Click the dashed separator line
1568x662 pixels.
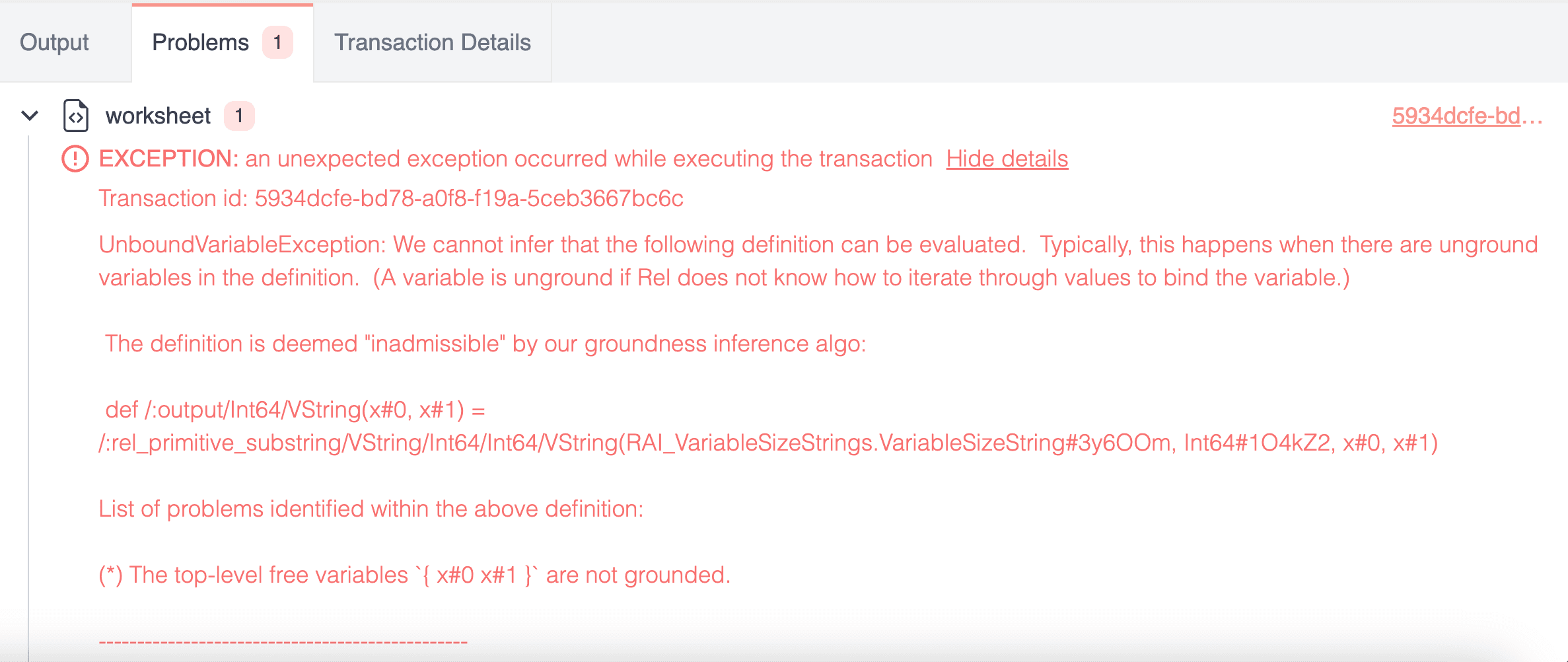283,642
